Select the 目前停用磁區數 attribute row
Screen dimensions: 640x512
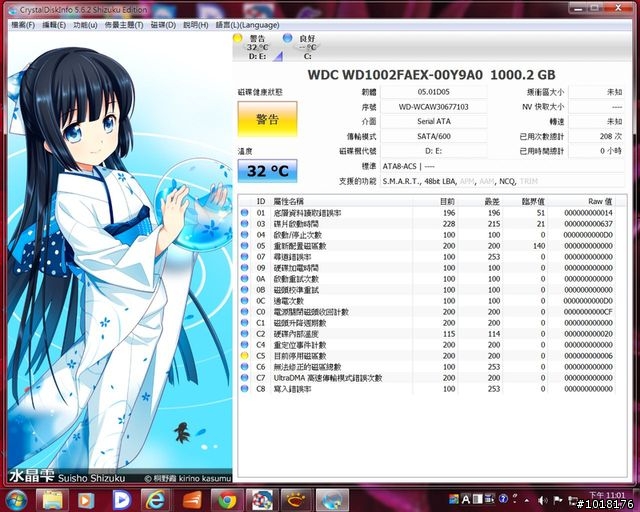click(x=427, y=356)
